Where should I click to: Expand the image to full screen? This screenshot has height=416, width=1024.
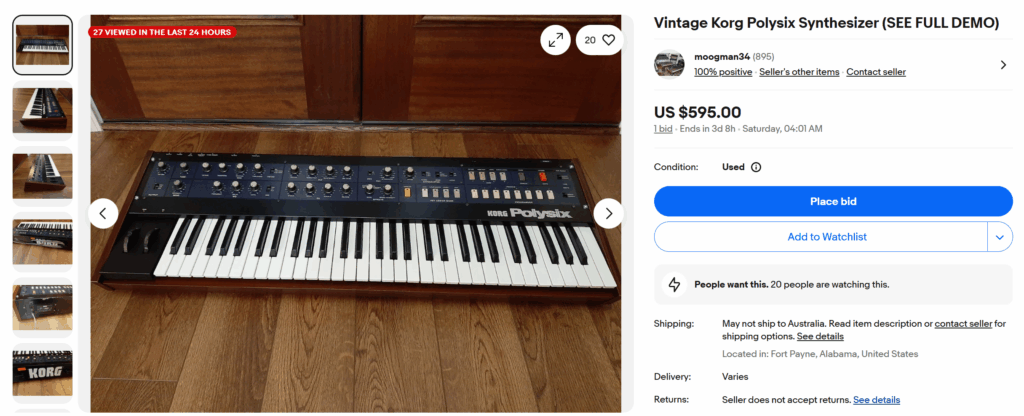click(x=555, y=40)
